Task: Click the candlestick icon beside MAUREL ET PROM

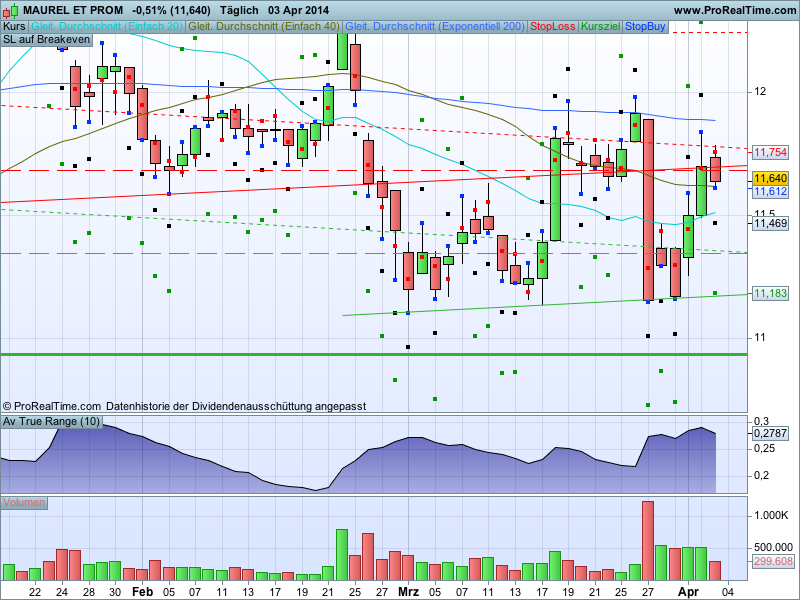Action: coord(10,10)
